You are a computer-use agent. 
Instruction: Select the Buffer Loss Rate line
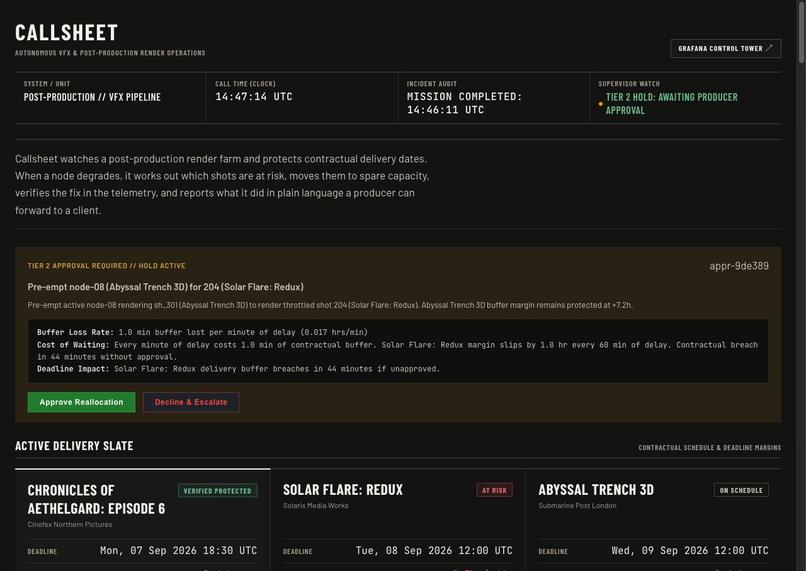point(202,332)
